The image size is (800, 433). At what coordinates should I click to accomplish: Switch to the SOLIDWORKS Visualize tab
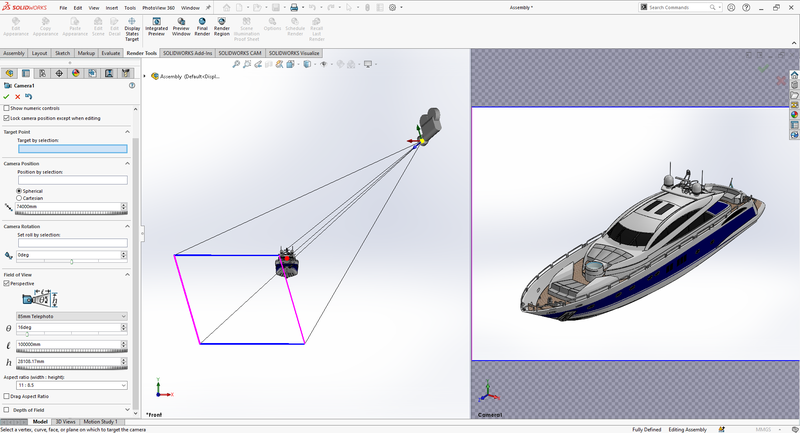click(x=294, y=53)
